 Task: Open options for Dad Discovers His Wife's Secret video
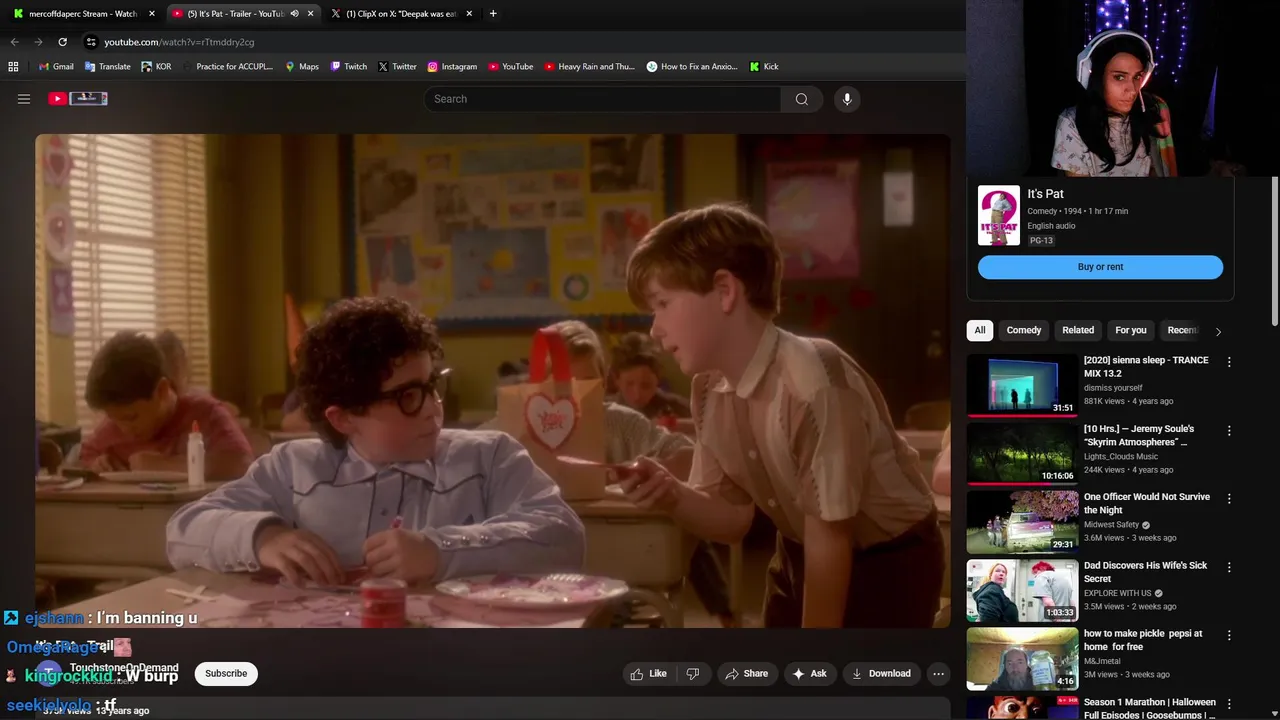tap(1229, 567)
